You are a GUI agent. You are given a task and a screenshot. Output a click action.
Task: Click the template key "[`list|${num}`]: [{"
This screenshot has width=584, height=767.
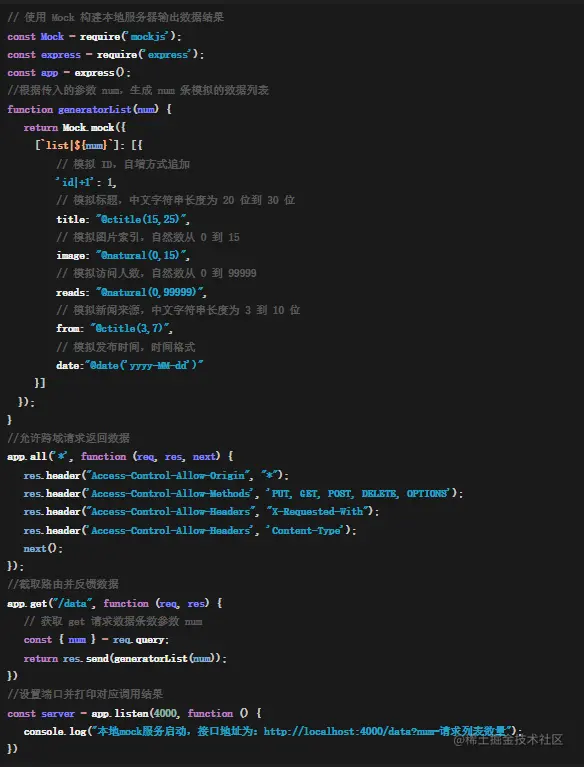click(x=89, y=145)
